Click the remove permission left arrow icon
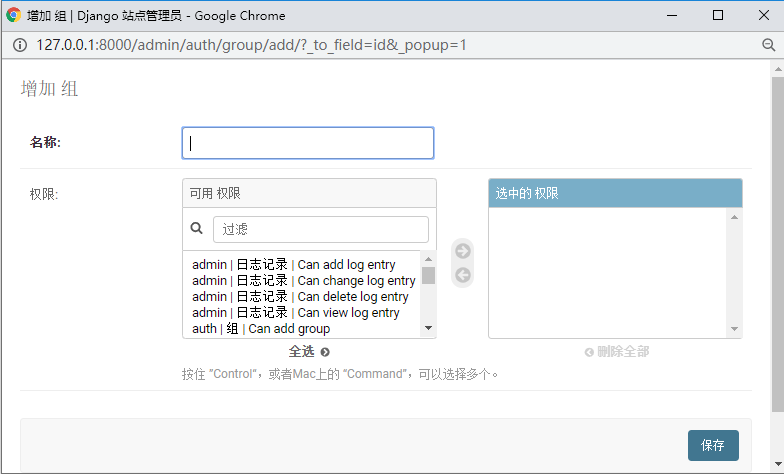Viewport: 784px width, 474px height. coord(463,275)
